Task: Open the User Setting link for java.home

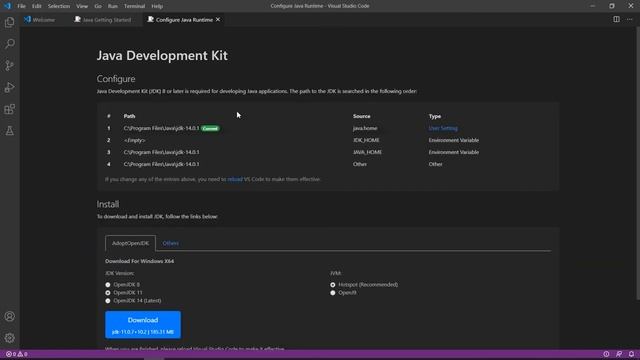Action: point(443,128)
